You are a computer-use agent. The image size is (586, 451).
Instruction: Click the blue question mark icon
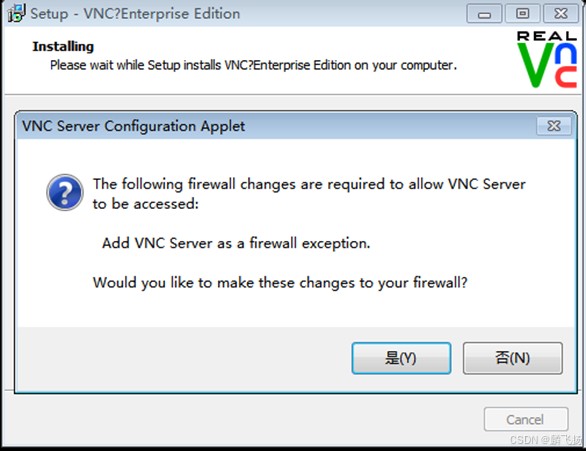click(65, 192)
